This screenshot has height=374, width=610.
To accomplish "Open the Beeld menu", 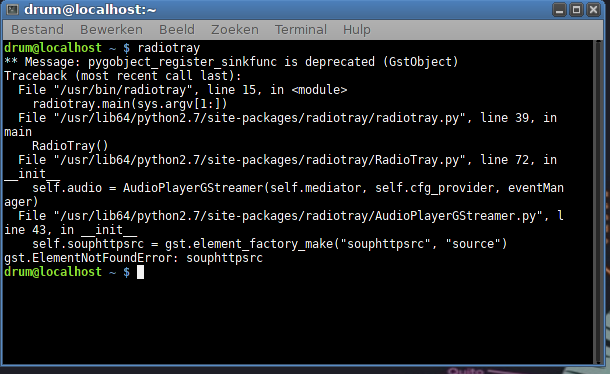I will tap(177, 30).
